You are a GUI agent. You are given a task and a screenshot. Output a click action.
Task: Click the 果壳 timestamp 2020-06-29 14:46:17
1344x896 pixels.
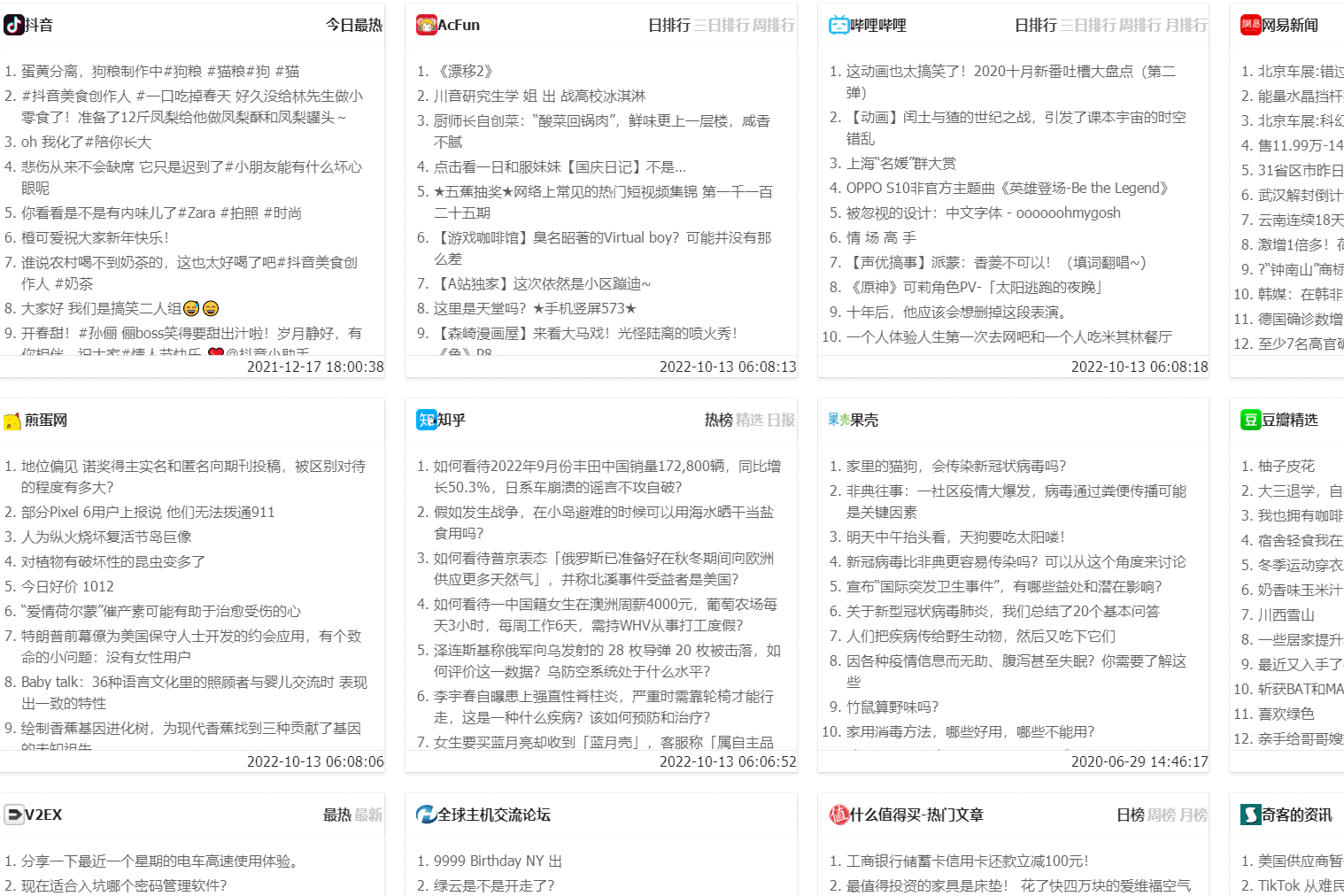[x=1139, y=761]
